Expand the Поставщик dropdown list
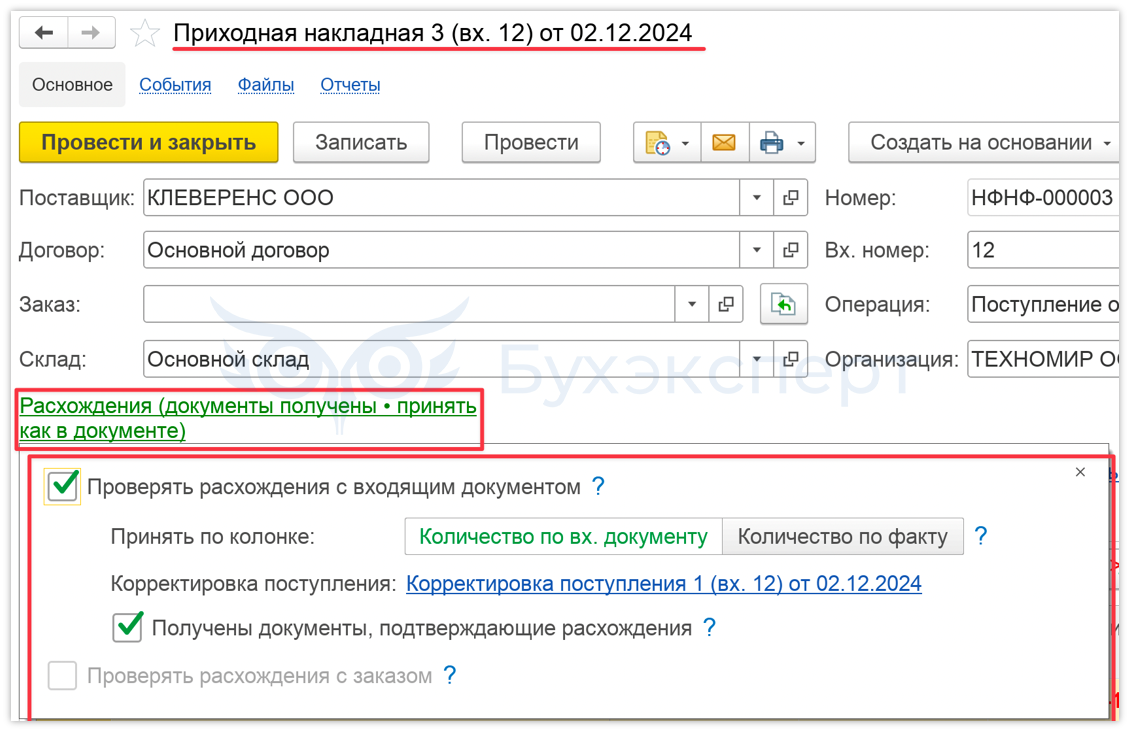Viewport: 1130px width, 732px height. pyautogui.click(x=757, y=197)
